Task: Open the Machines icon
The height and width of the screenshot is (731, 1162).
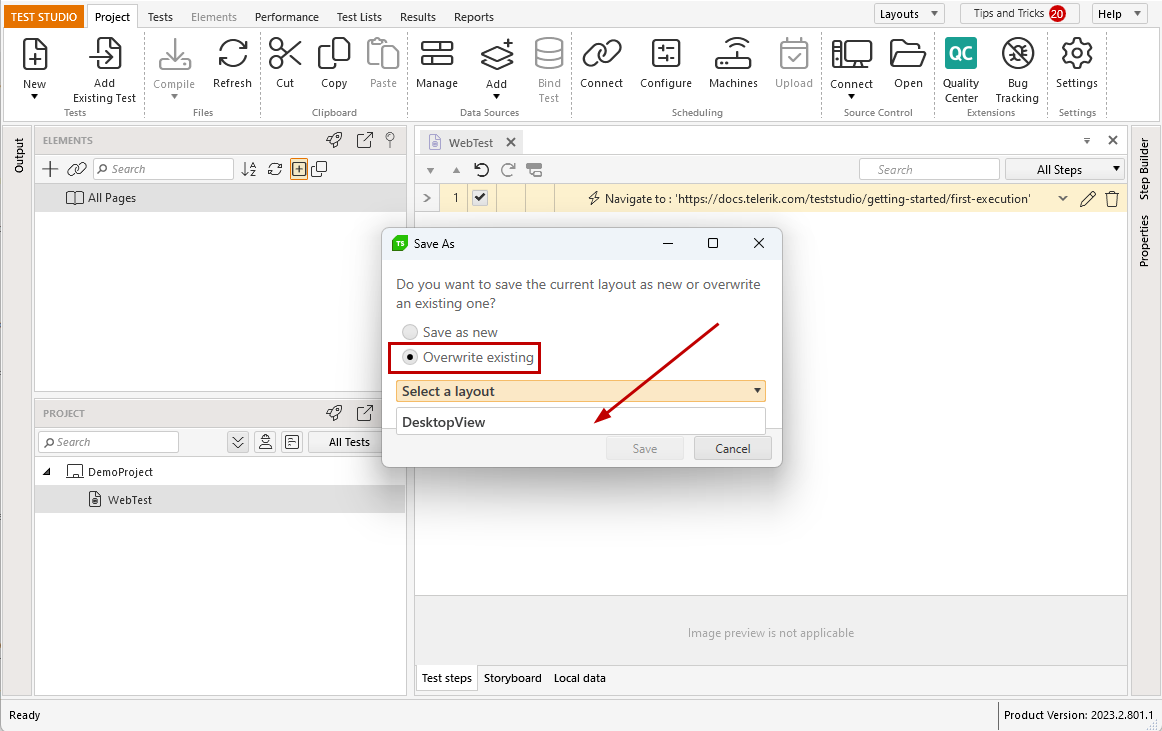Action: coord(733,54)
